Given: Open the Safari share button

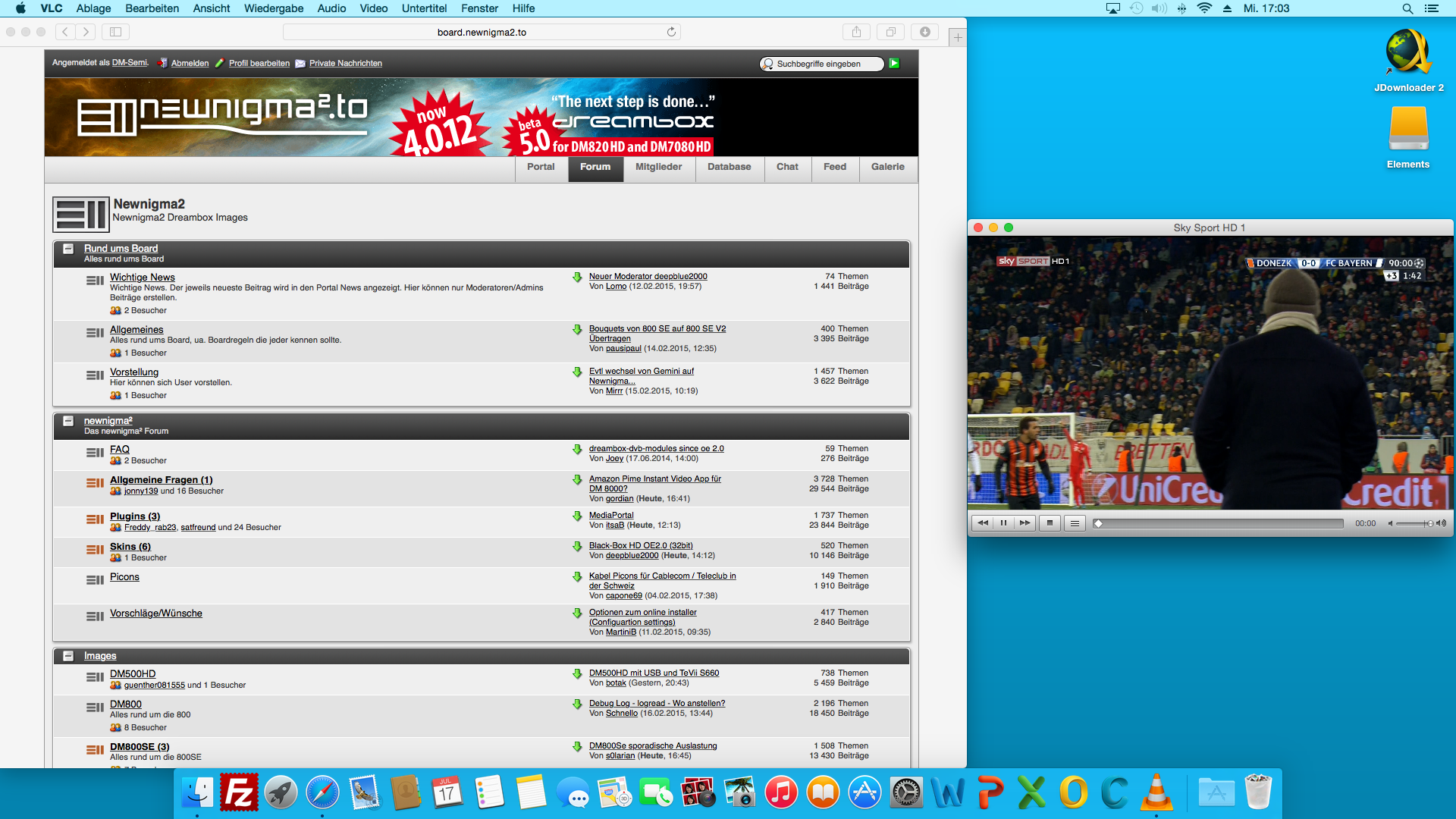Looking at the screenshot, I should click(856, 32).
